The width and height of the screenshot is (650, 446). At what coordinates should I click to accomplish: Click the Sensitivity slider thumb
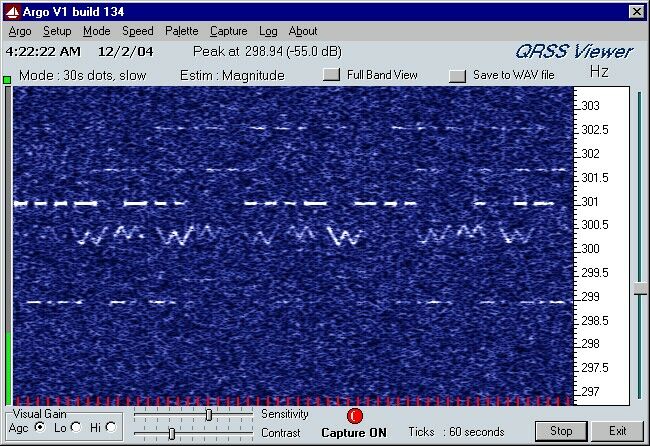pyautogui.click(x=209, y=414)
